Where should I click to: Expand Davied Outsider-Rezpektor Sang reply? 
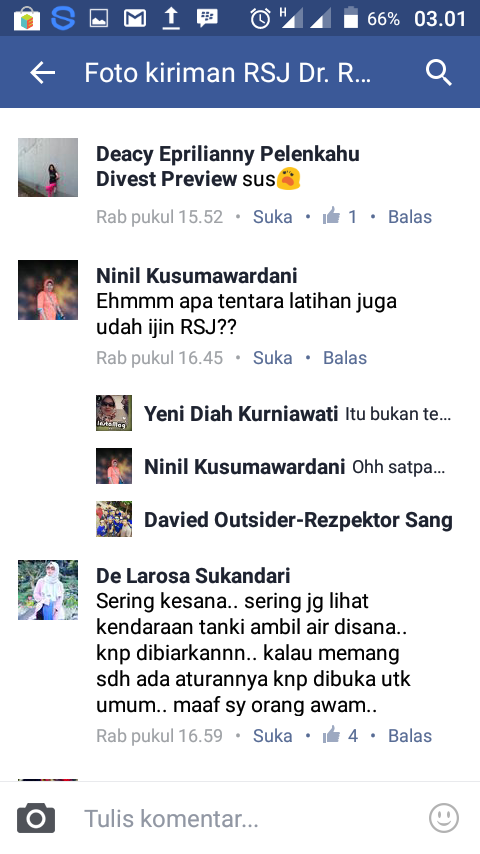298,520
